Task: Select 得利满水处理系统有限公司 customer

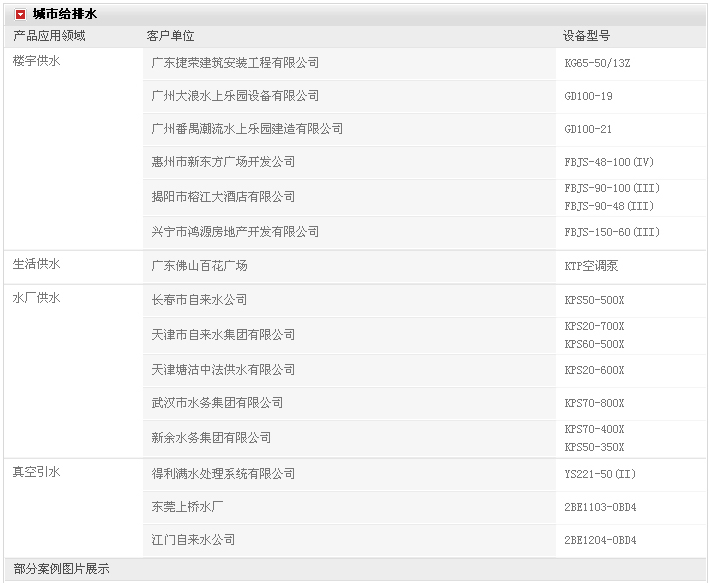Action: 223,474
